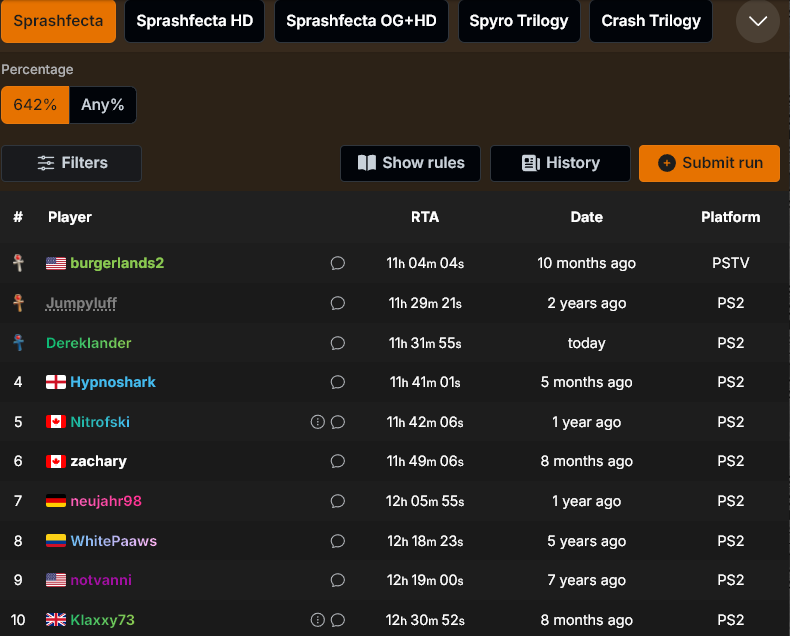Screen dimensions: 790x636
Task: Click the info icon on Klaxxy73 row
Action: click(x=317, y=620)
